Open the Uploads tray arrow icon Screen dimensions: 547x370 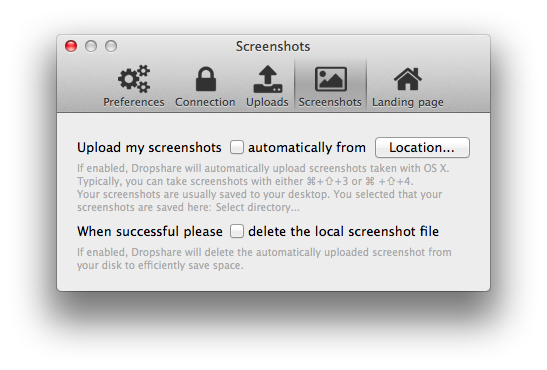(x=268, y=79)
